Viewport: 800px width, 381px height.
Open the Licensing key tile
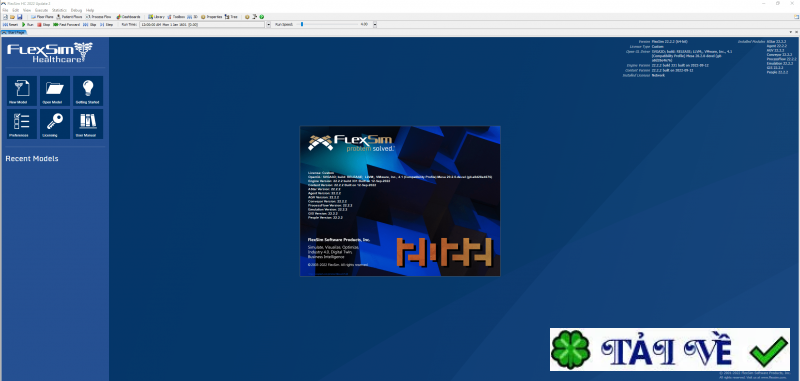point(55,124)
